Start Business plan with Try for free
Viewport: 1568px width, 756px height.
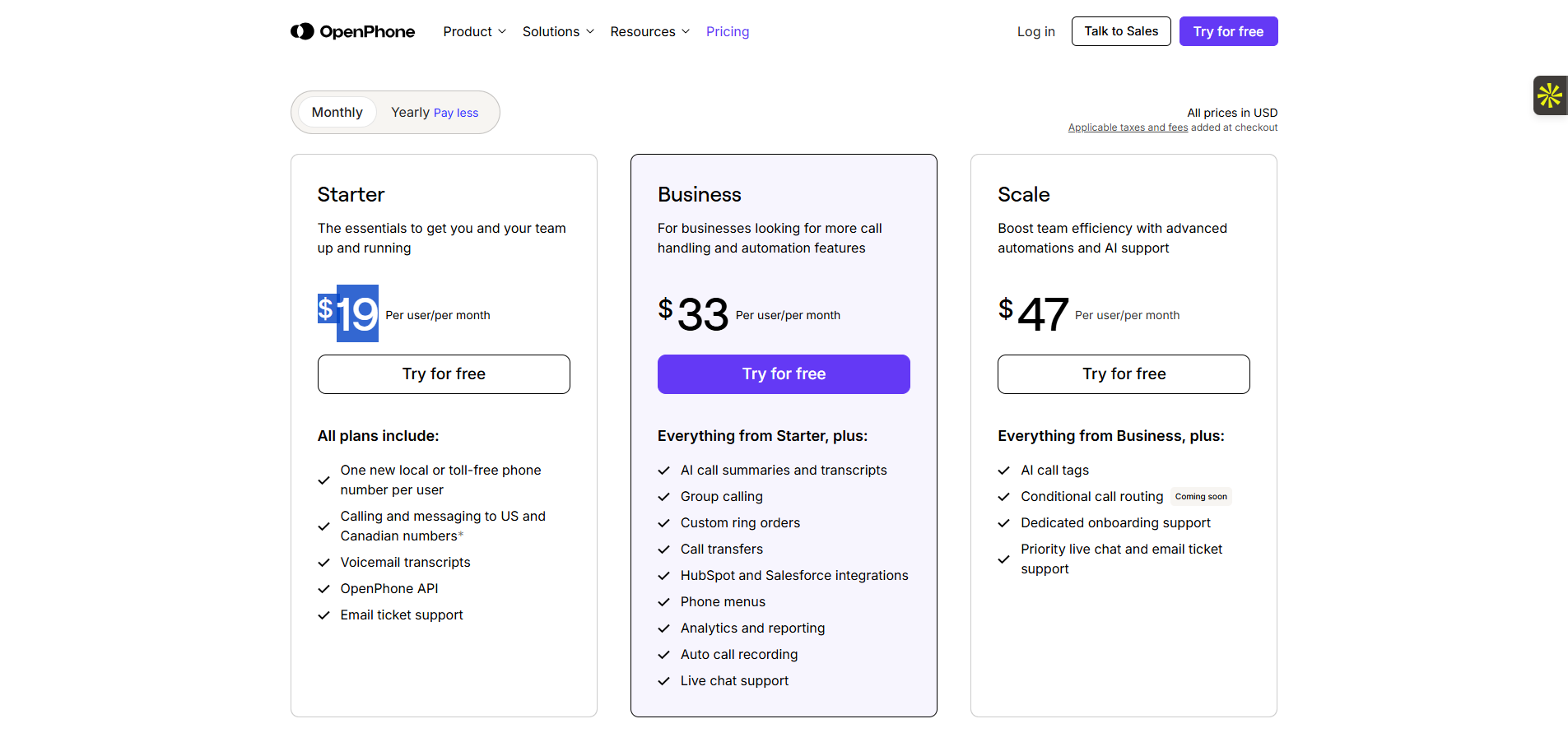pos(784,374)
